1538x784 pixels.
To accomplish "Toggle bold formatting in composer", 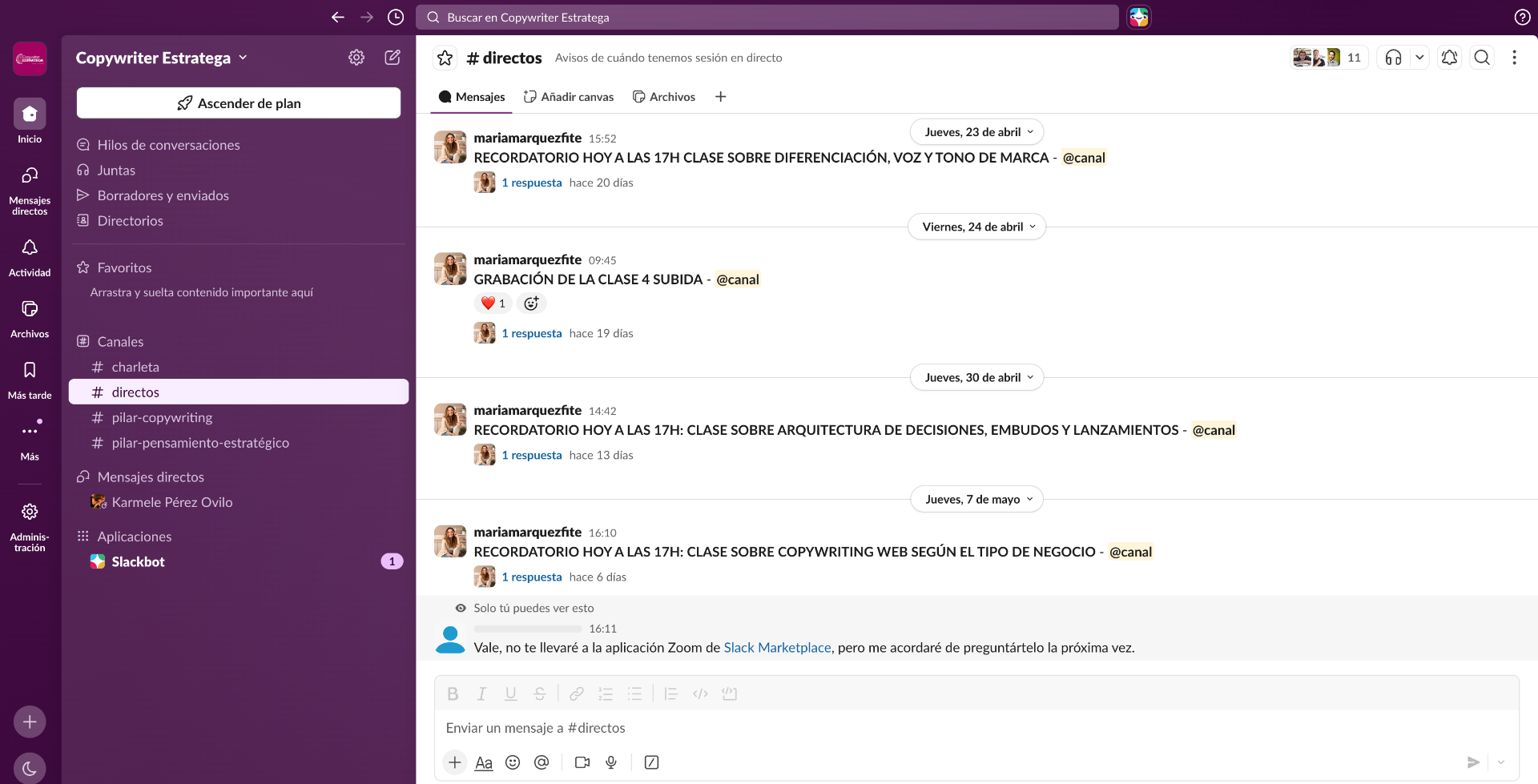I will [x=453, y=694].
